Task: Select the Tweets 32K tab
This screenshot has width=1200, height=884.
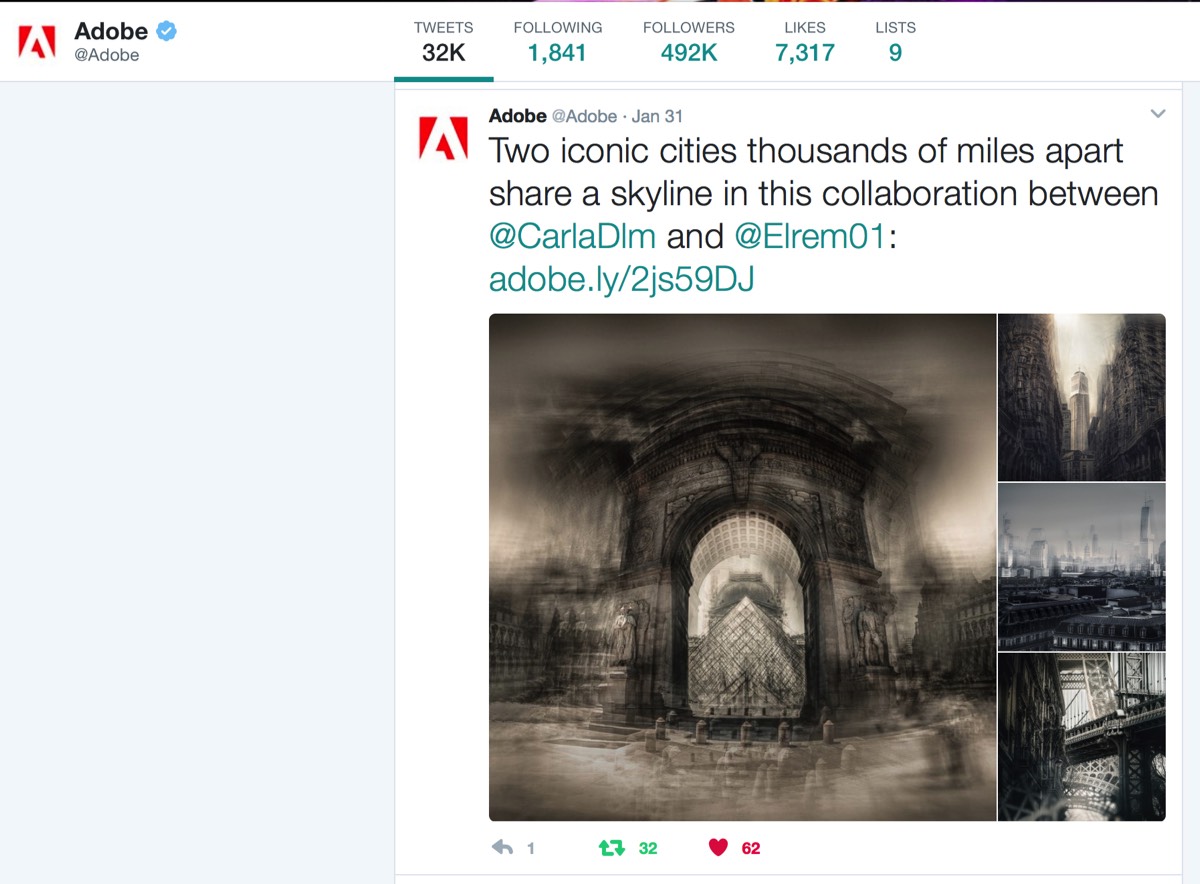Action: 443,42
